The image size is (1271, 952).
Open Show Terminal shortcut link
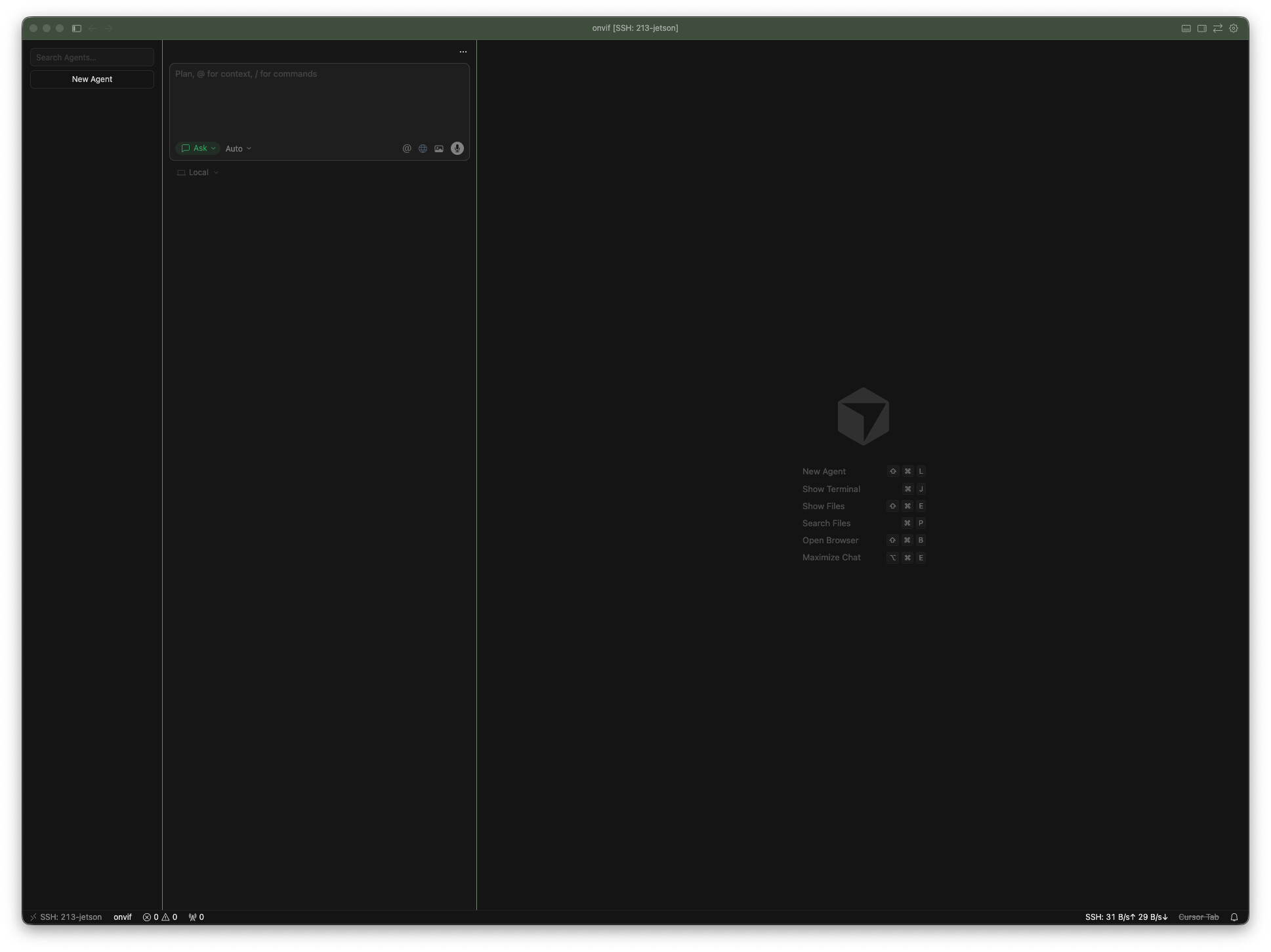click(831, 489)
